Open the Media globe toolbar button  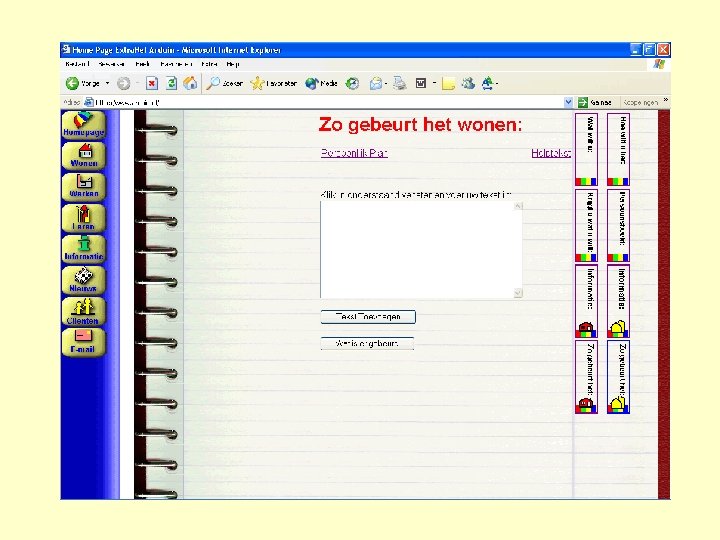(321, 83)
